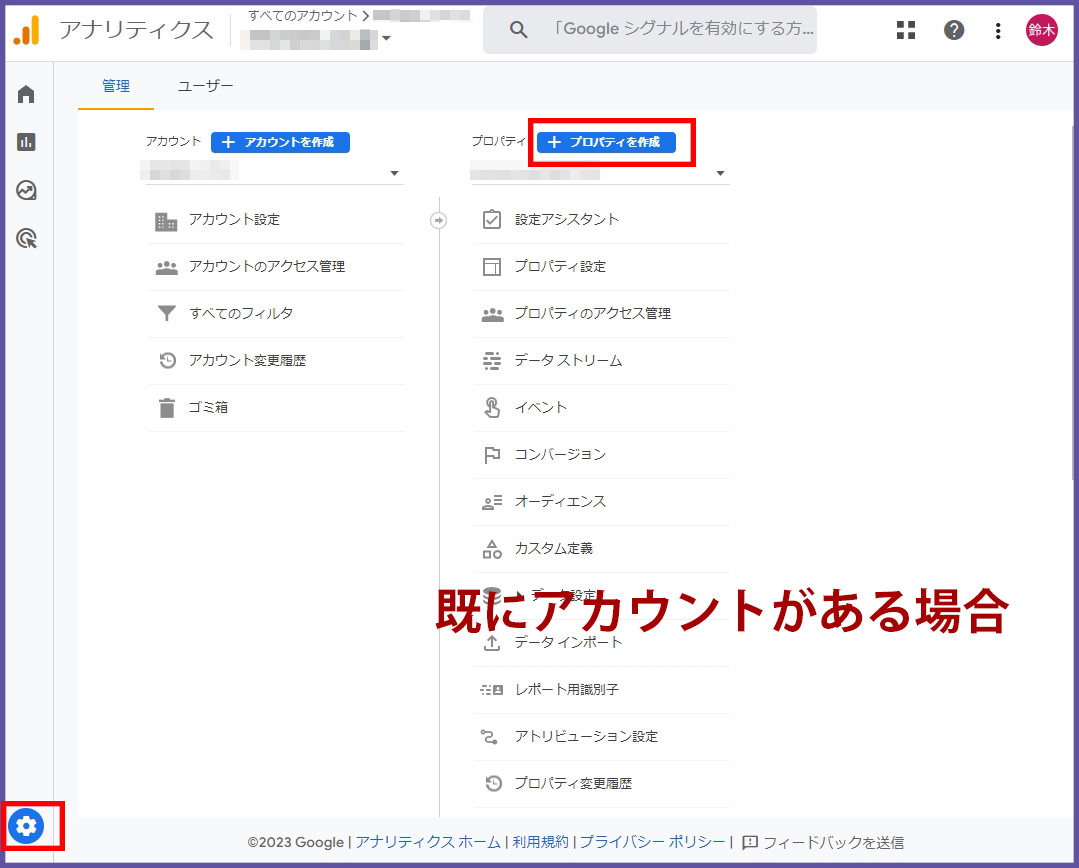This screenshot has height=868, width=1079.
Task: Click the アカウントを作成 button
Action: click(x=280, y=142)
